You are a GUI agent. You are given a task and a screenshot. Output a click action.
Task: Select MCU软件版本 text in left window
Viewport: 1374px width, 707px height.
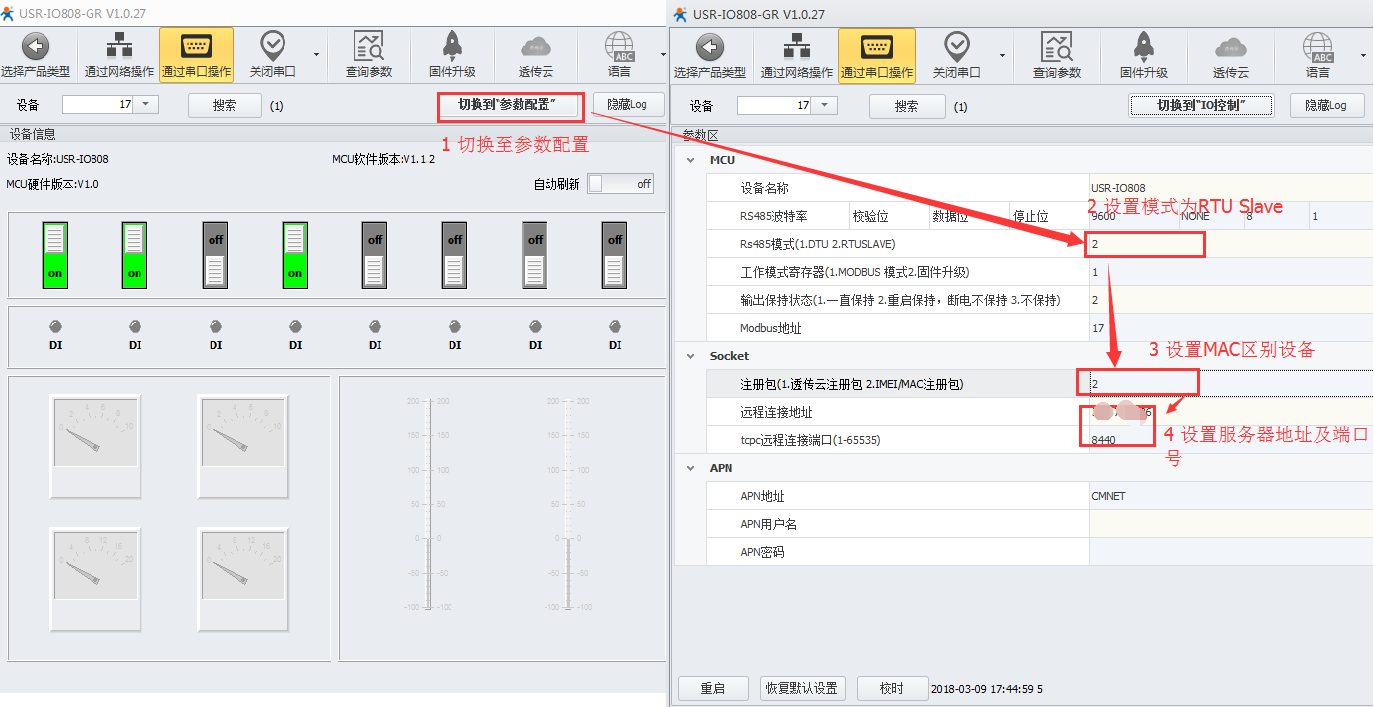click(x=384, y=159)
